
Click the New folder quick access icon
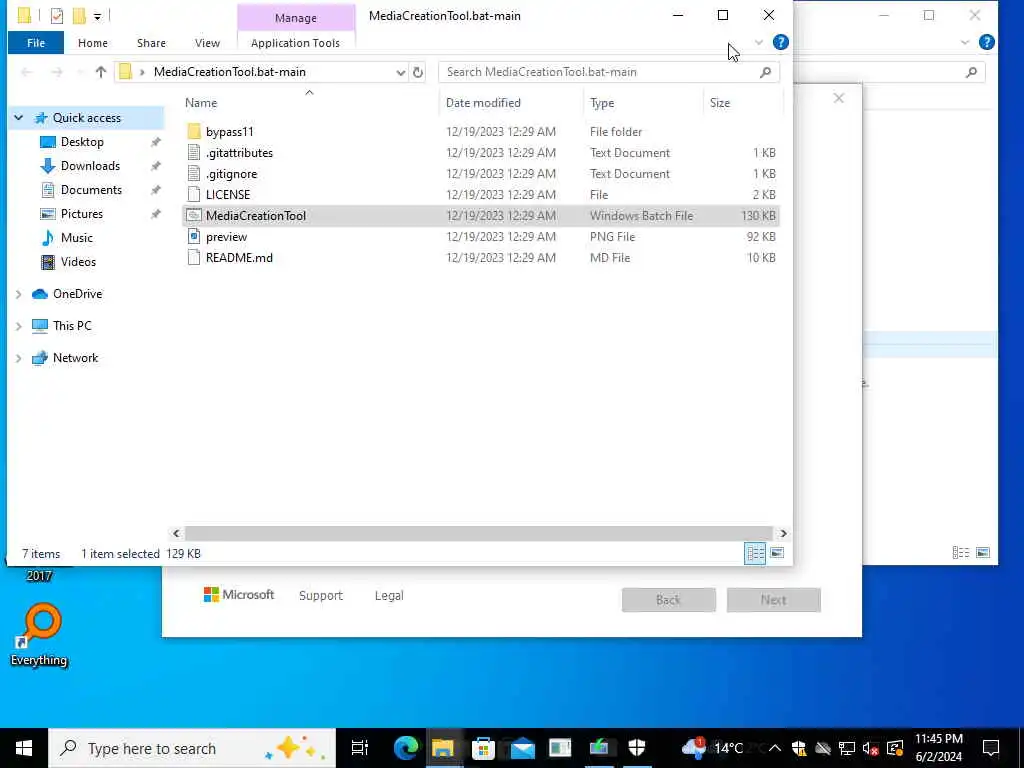(x=79, y=15)
